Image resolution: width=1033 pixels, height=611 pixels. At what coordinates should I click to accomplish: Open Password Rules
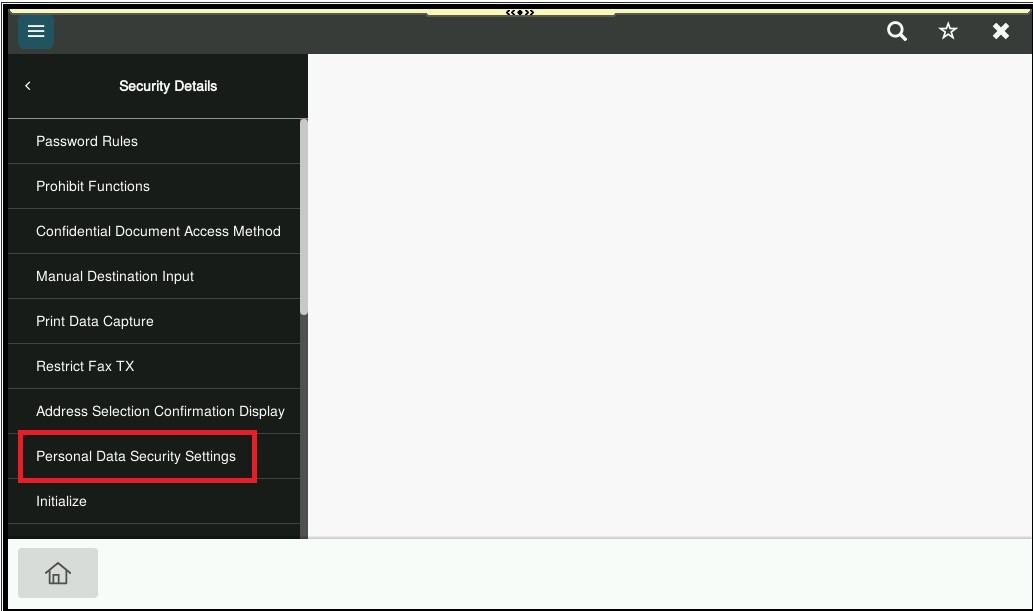pos(87,141)
